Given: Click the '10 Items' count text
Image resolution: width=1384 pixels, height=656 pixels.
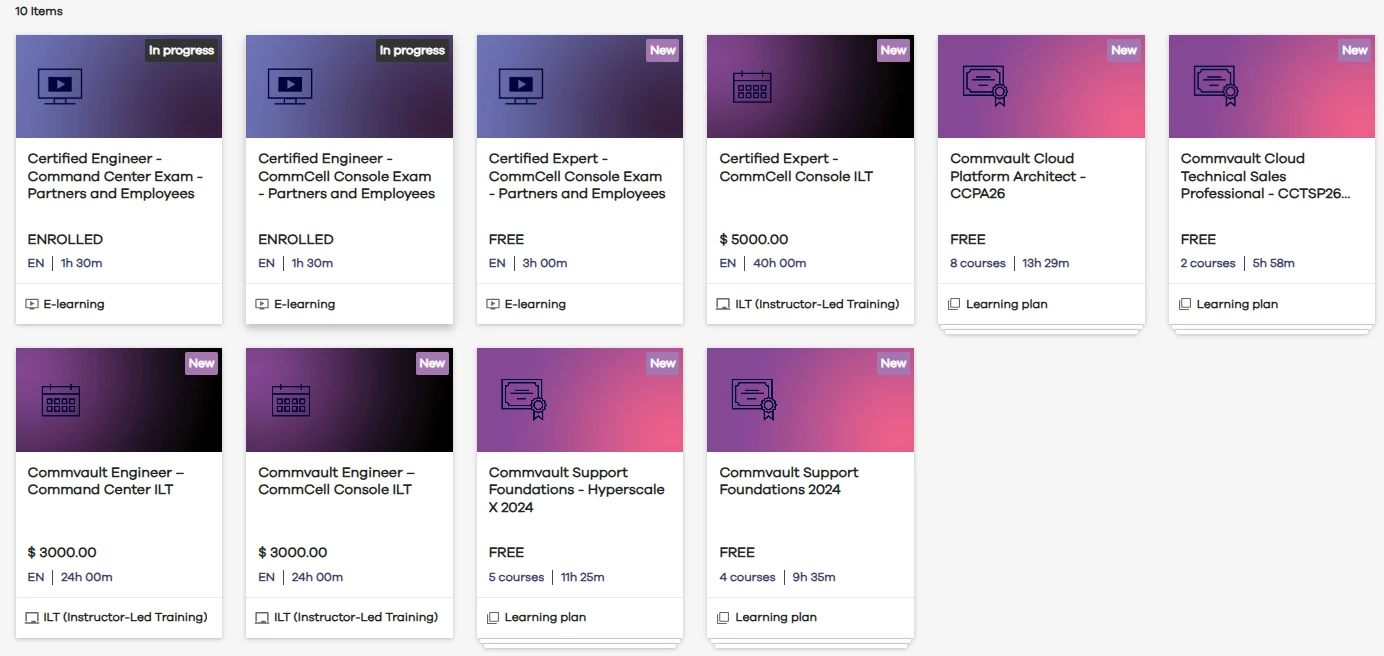Looking at the screenshot, I should click(x=39, y=12).
